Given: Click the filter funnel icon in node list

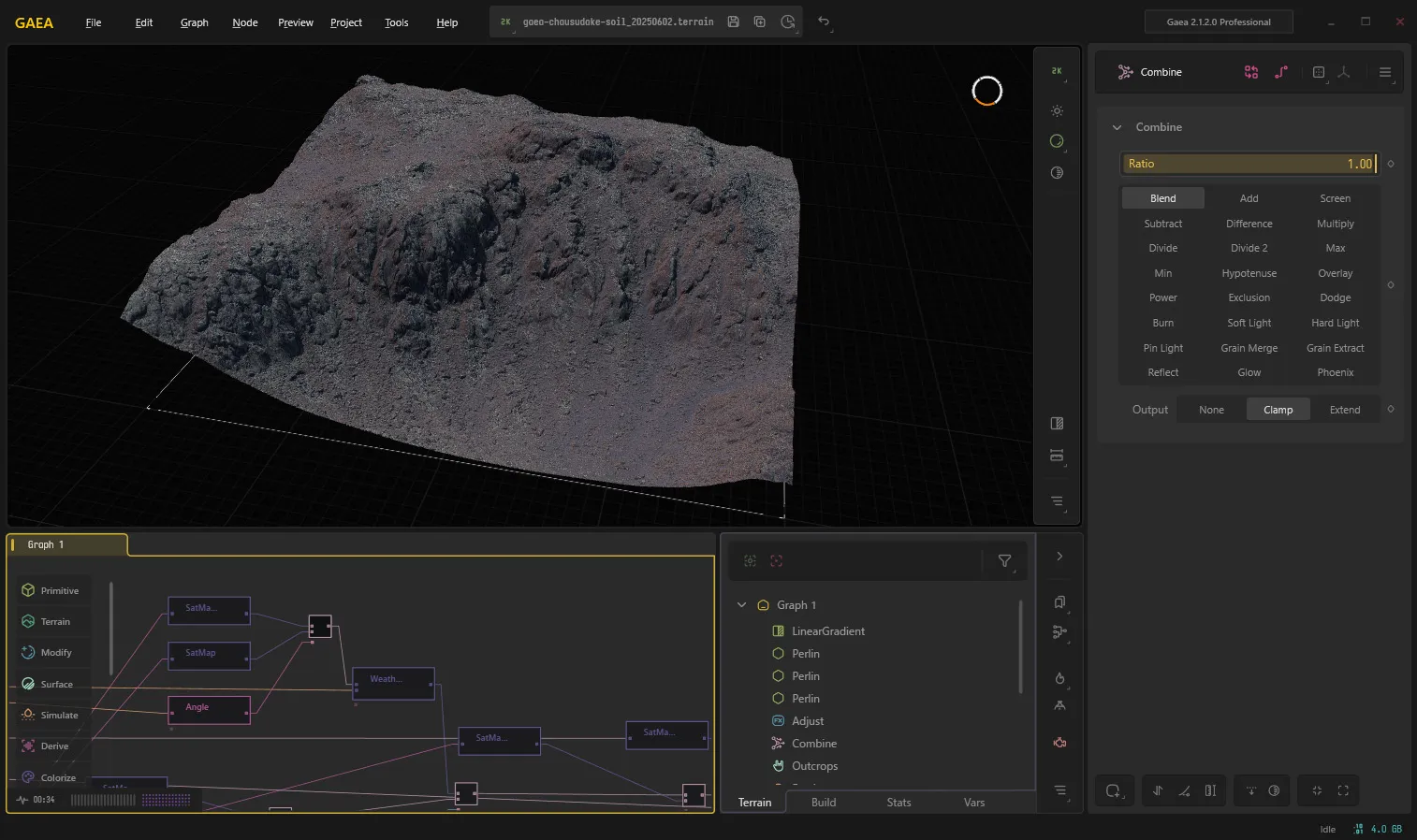Looking at the screenshot, I should (1004, 560).
